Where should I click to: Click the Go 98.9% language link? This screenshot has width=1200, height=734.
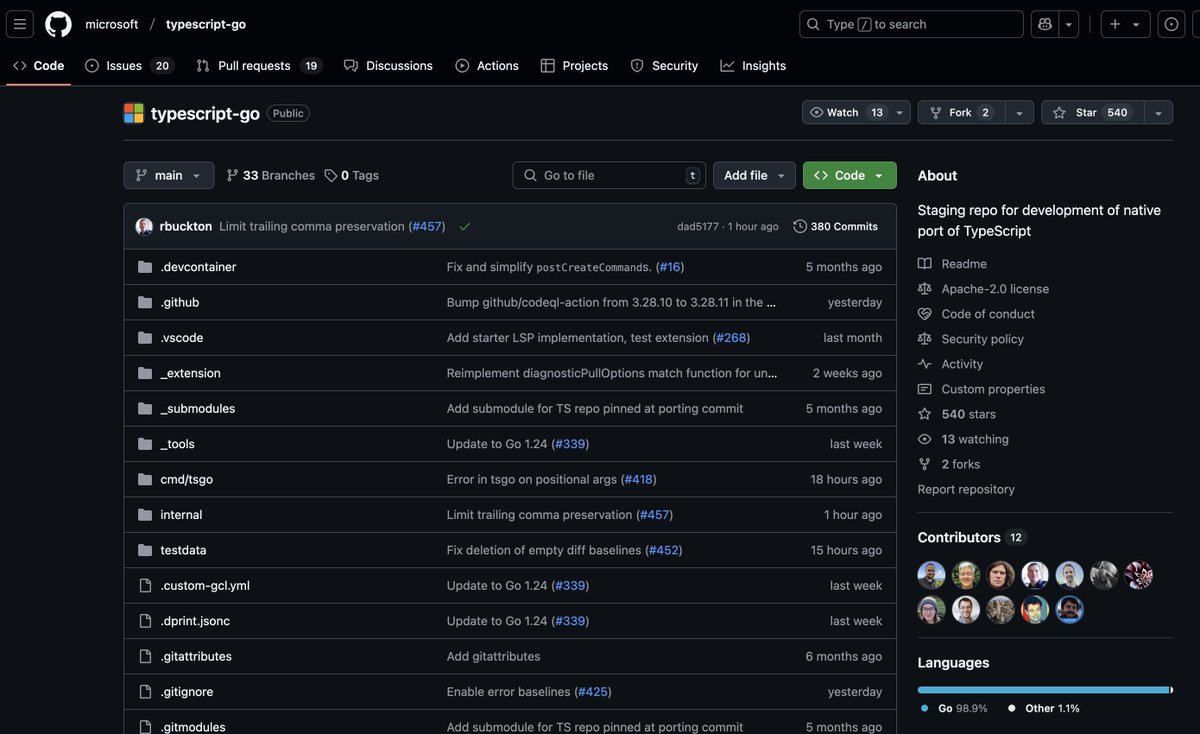pyautogui.click(x=954, y=708)
